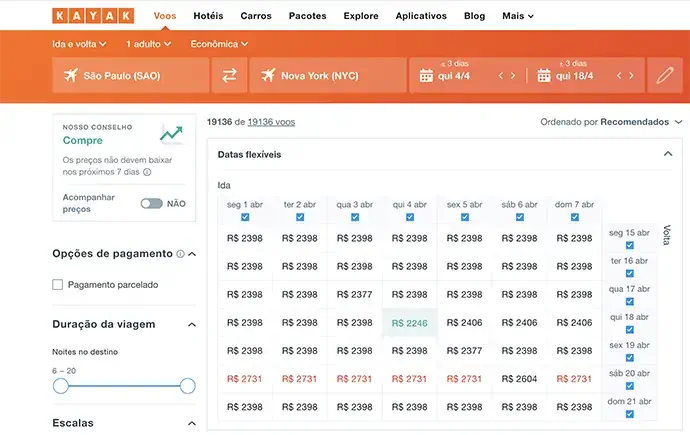Open Aplicativos tab
Screen dimensions: 690x435
click(421, 16)
